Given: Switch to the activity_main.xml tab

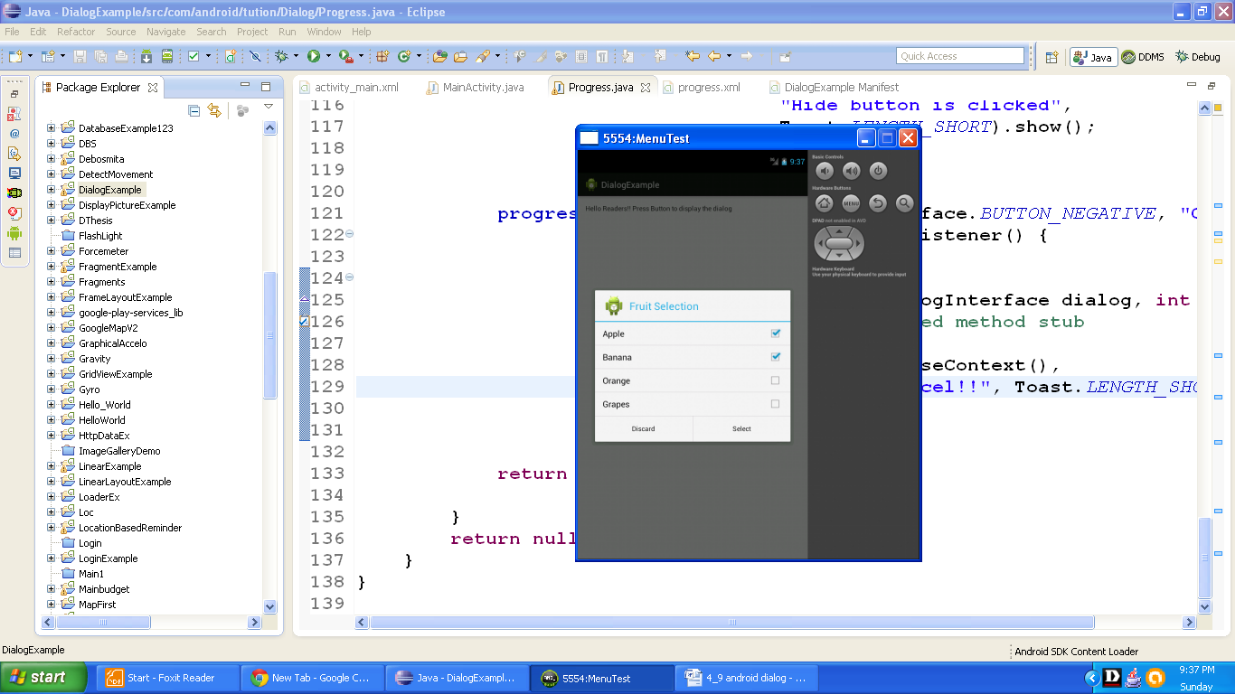Looking at the screenshot, I should (x=349, y=87).
